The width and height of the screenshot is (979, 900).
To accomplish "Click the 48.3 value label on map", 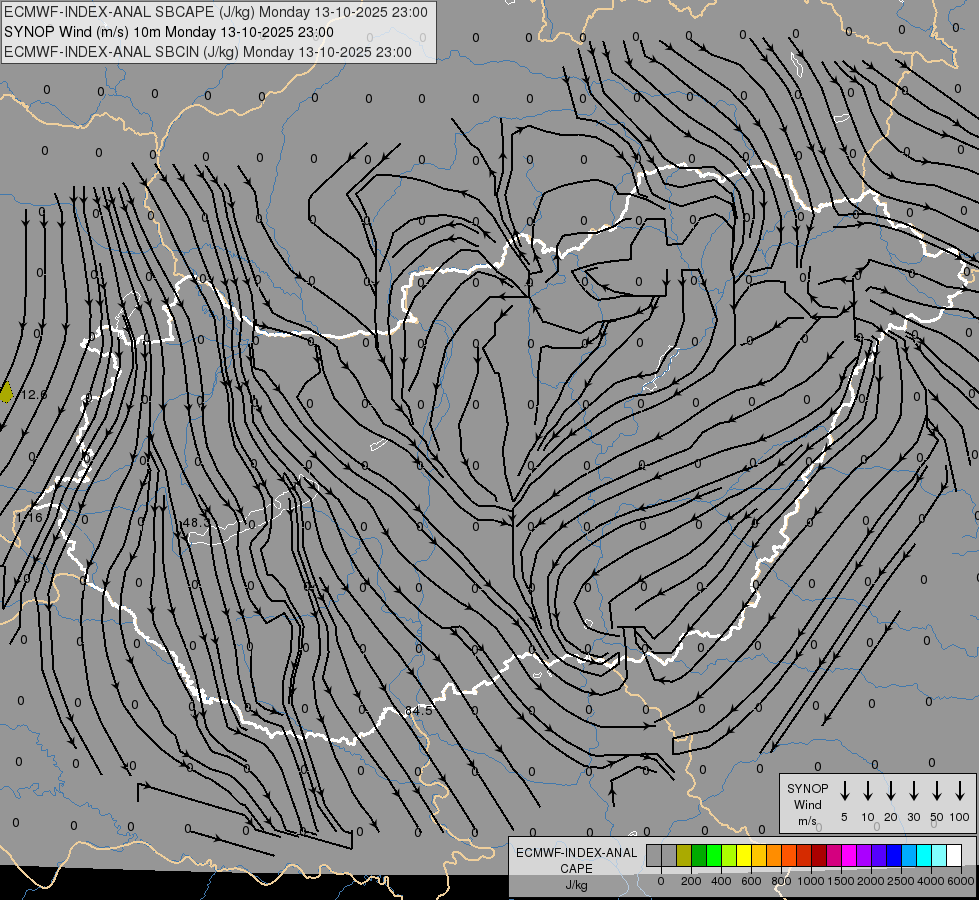I will tap(196, 522).
